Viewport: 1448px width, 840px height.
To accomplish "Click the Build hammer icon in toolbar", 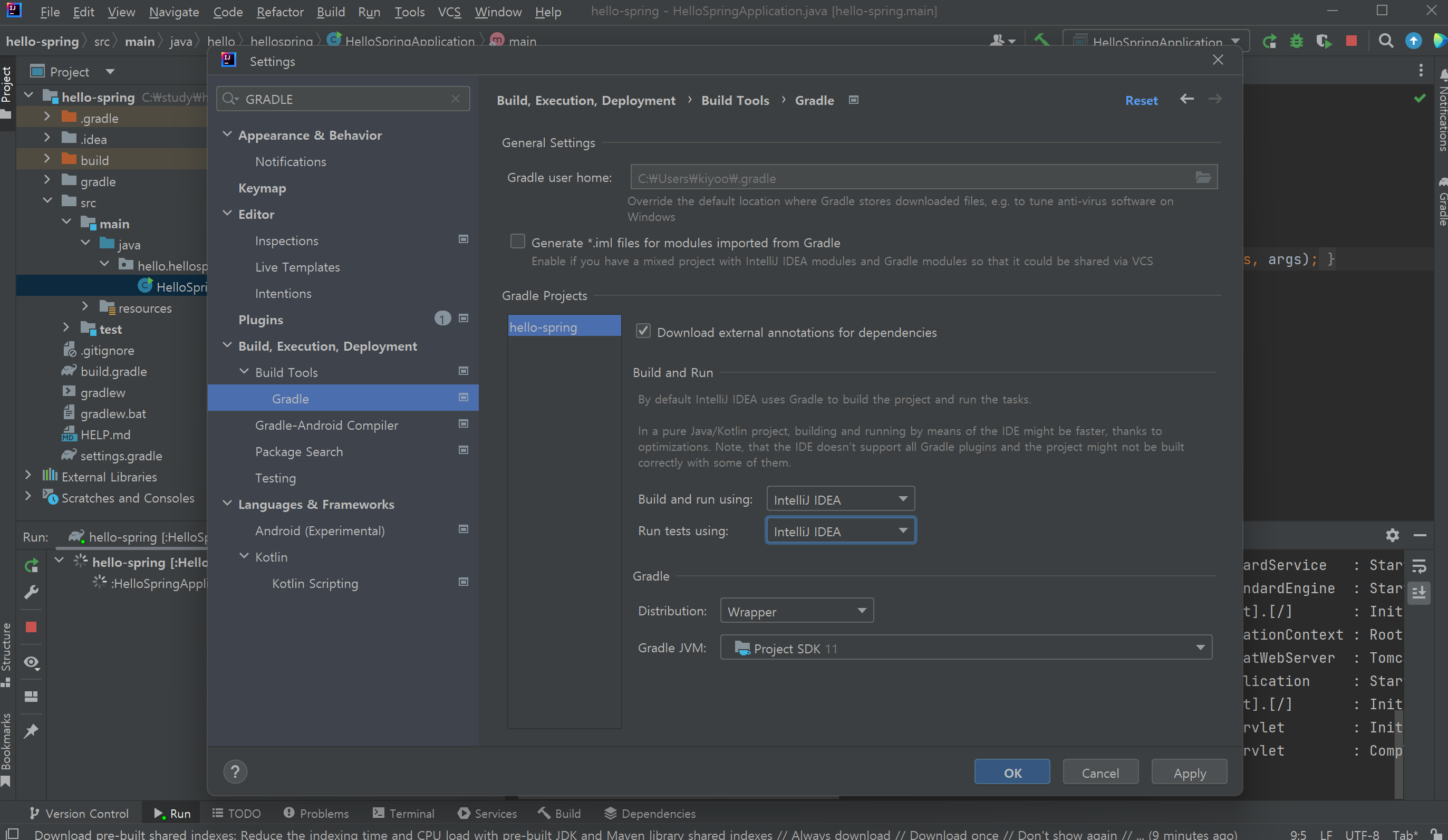I will (1041, 40).
